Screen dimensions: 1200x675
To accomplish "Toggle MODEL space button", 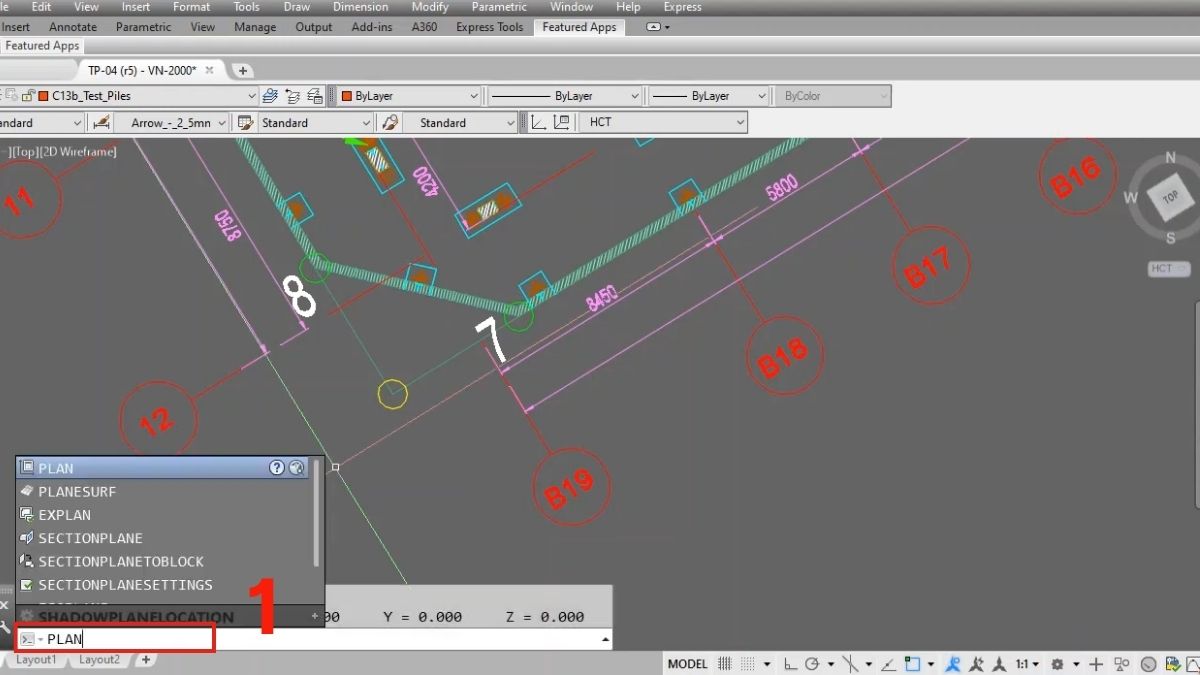I will (x=687, y=664).
